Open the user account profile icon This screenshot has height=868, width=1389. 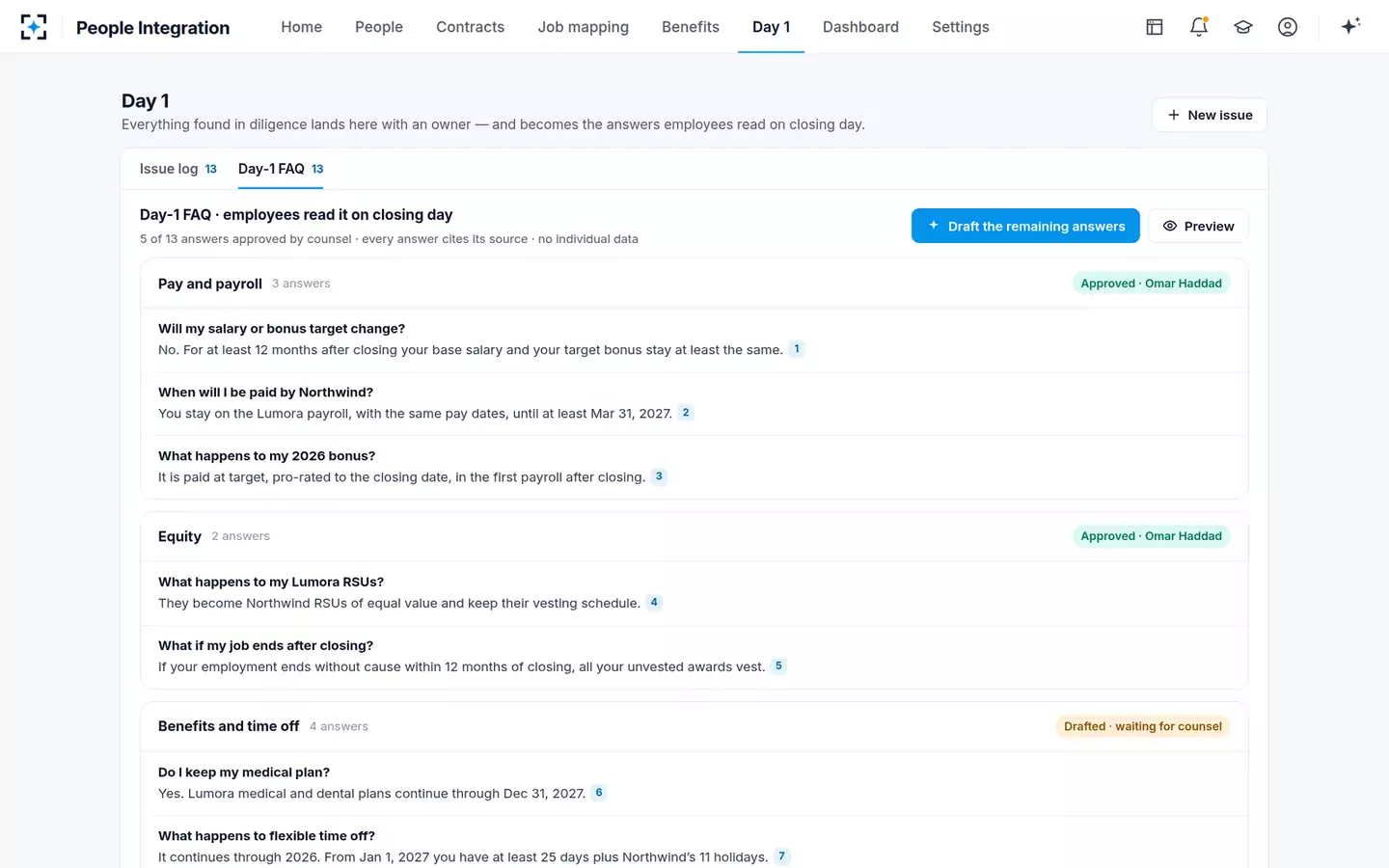1288,27
